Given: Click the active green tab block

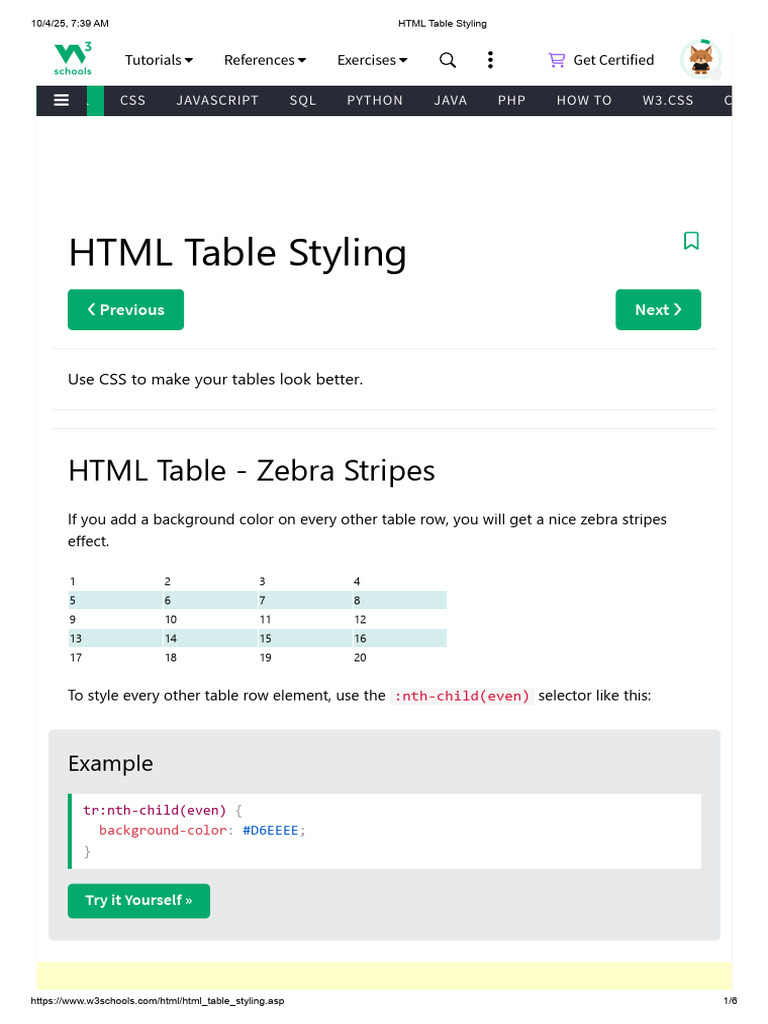Looking at the screenshot, I should [x=95, y=101].
